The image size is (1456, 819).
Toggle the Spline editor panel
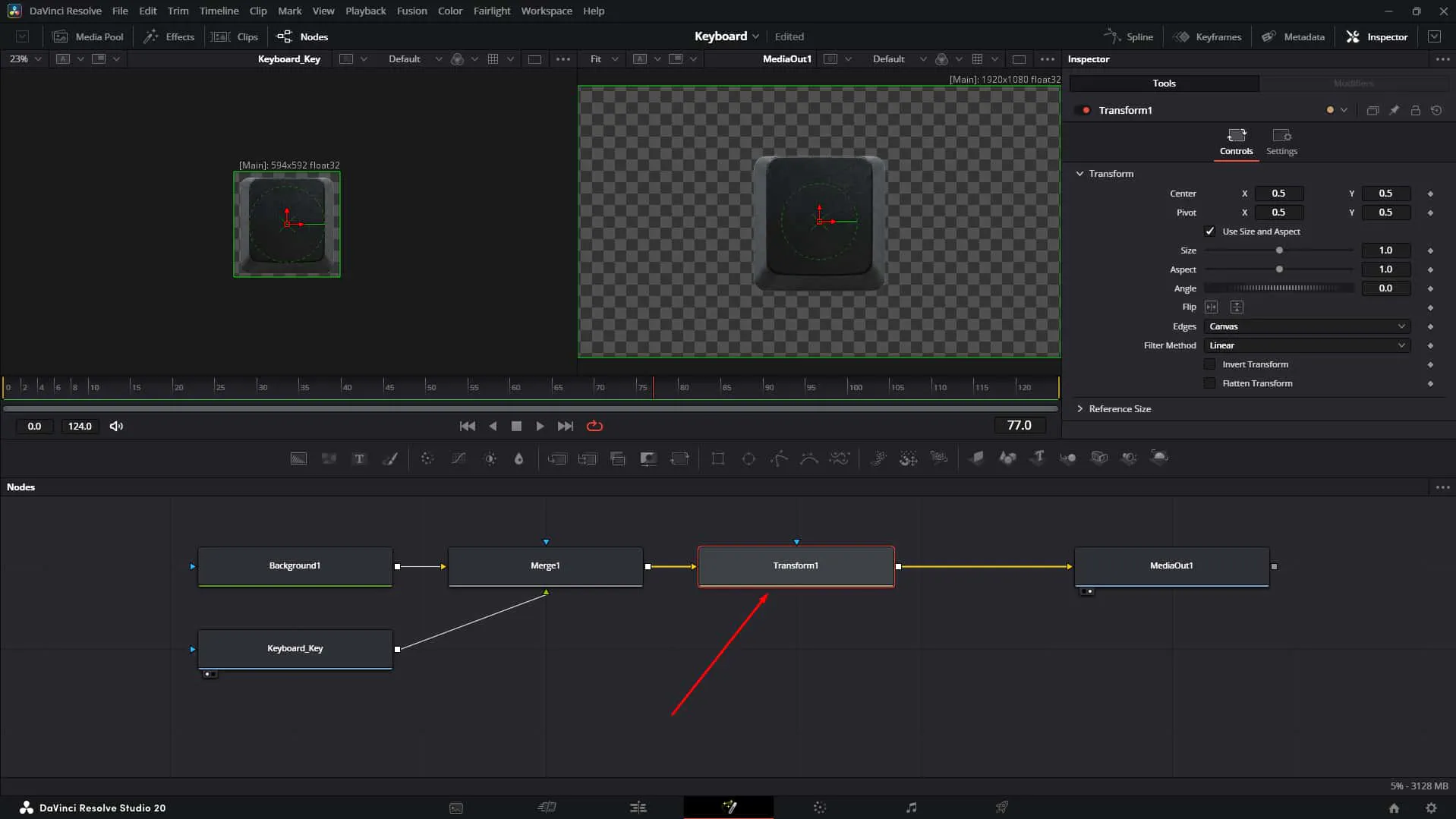coord(1129,36)
